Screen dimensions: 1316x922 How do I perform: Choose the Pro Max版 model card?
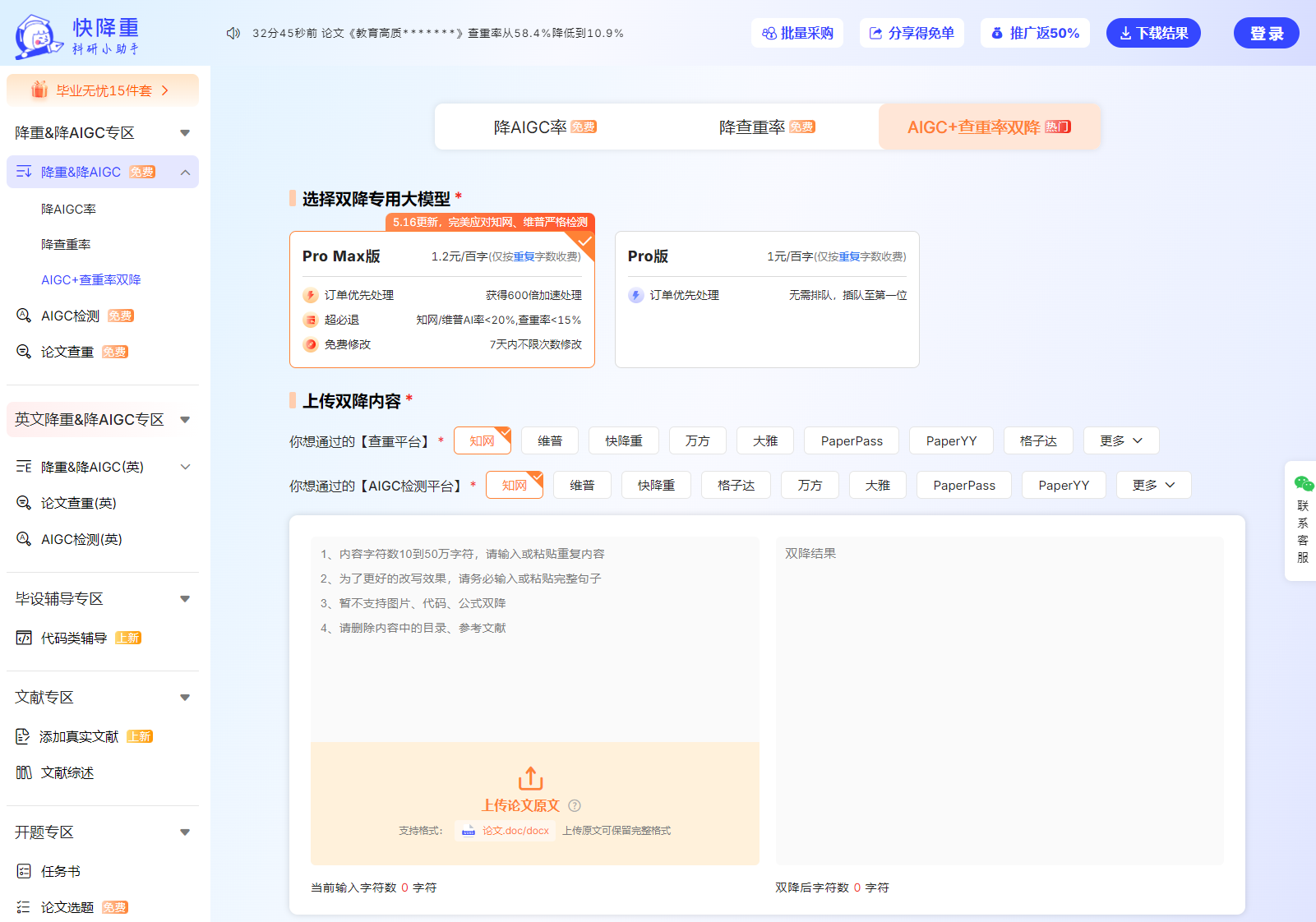[x=442, y=300]
